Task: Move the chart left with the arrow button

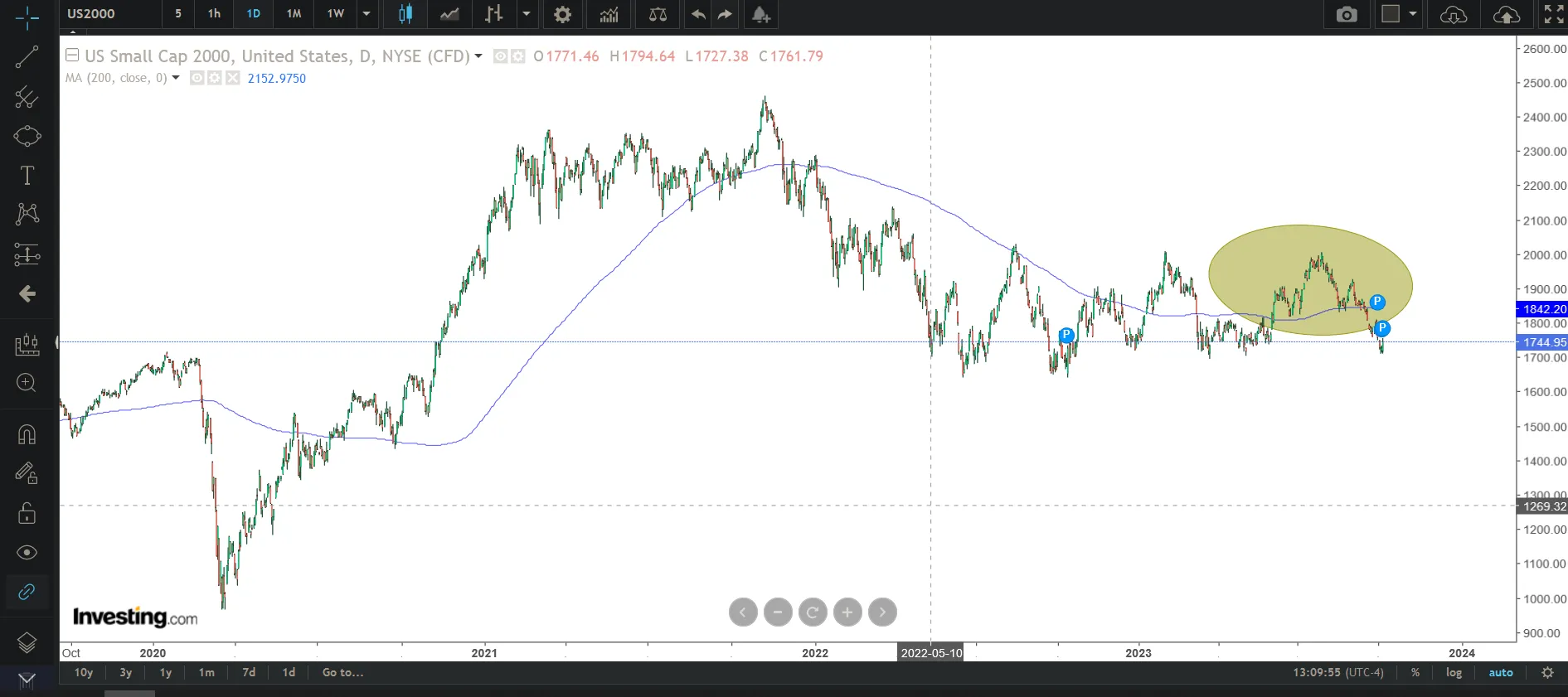Action: coord(743,612)
